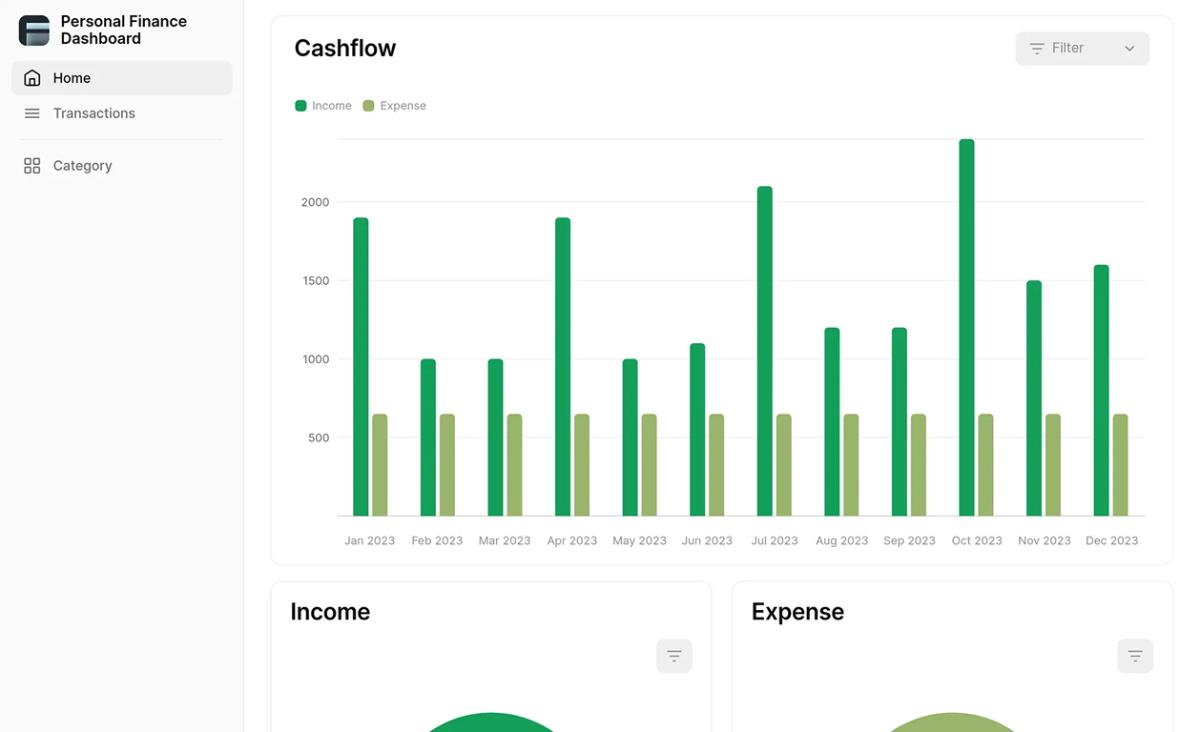This screenshot has height=732, width=1200.
Task: Select the Dec 2023 income bar
Action: [x=1101, y=390]
